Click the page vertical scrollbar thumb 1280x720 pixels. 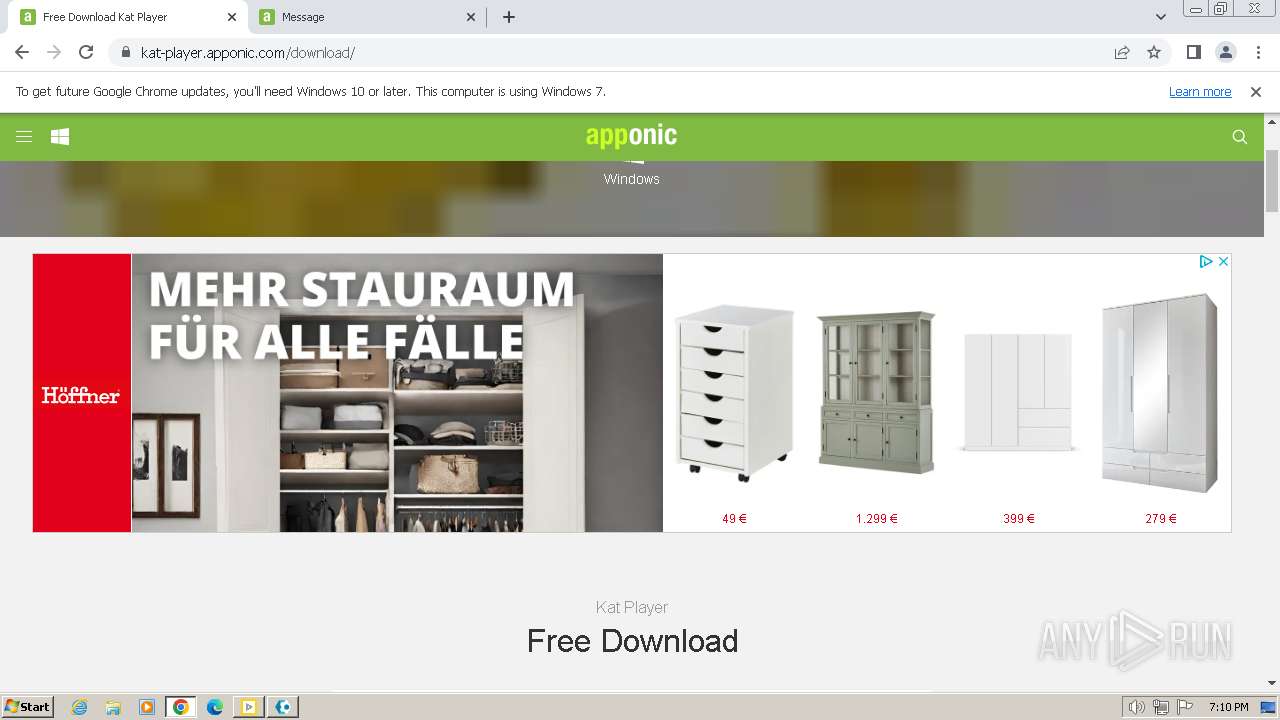(1272, 181)
